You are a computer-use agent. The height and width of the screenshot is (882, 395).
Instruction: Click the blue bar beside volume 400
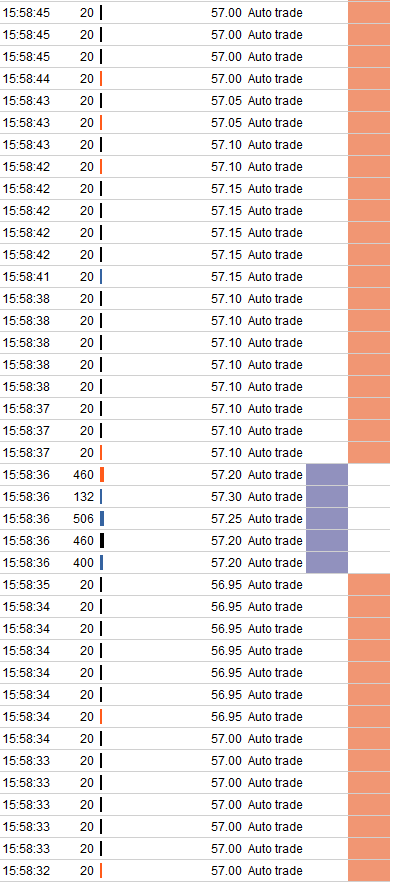101,562
